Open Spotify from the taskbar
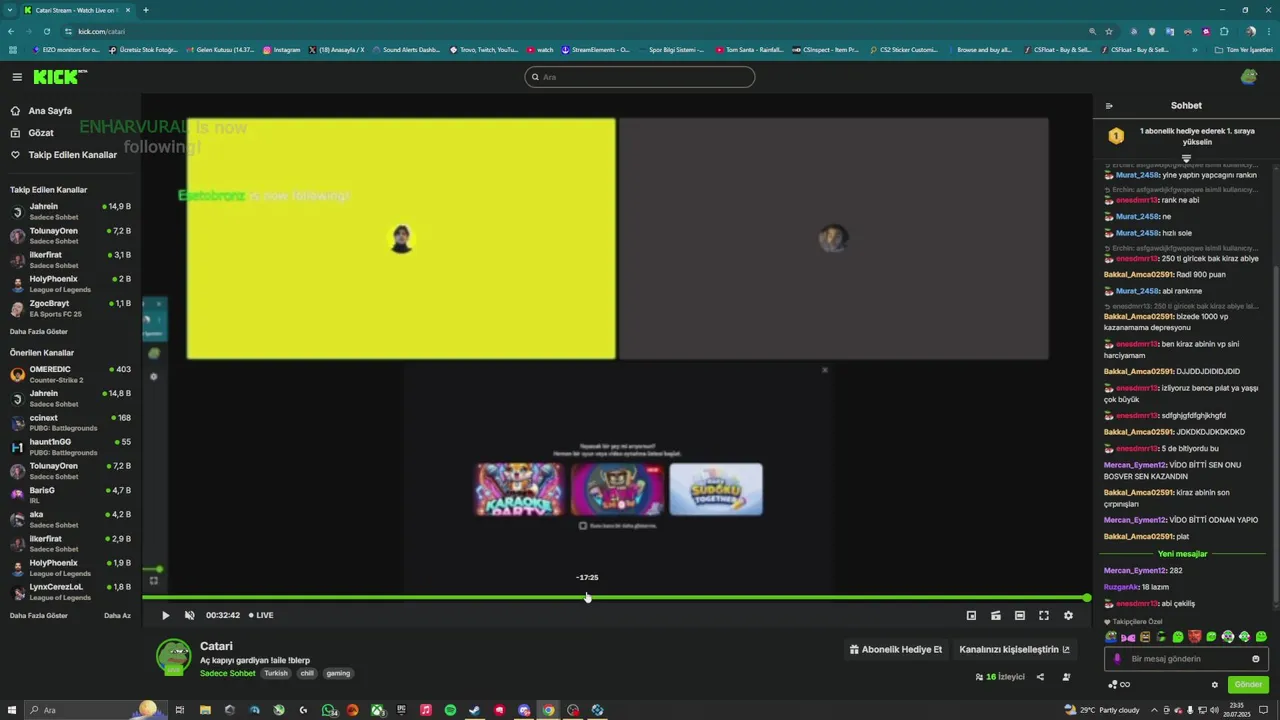 click(450, 710)
